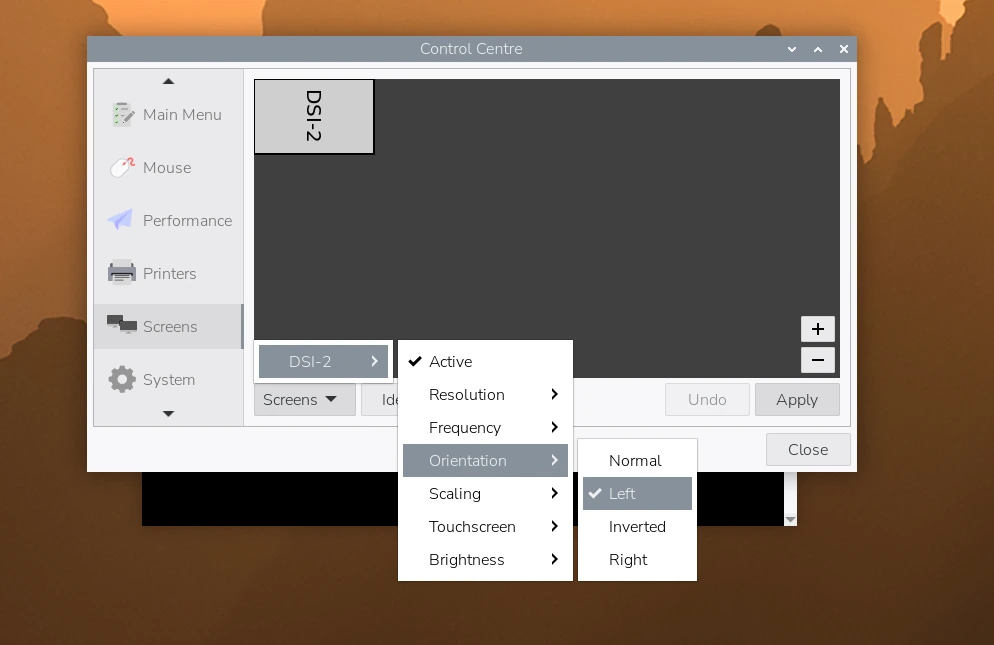This screenshot has height=645, width=994.
Task: Expand the Scaling submenu
Action: point(485,493)
